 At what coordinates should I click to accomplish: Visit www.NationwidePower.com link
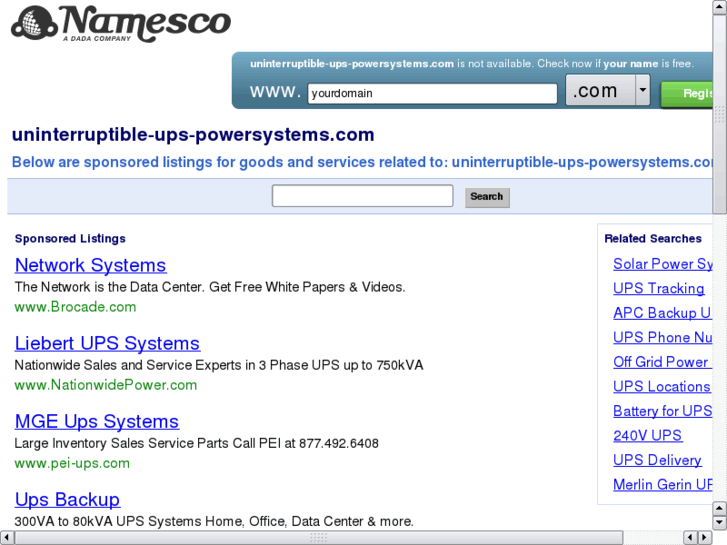pos(106,385)
